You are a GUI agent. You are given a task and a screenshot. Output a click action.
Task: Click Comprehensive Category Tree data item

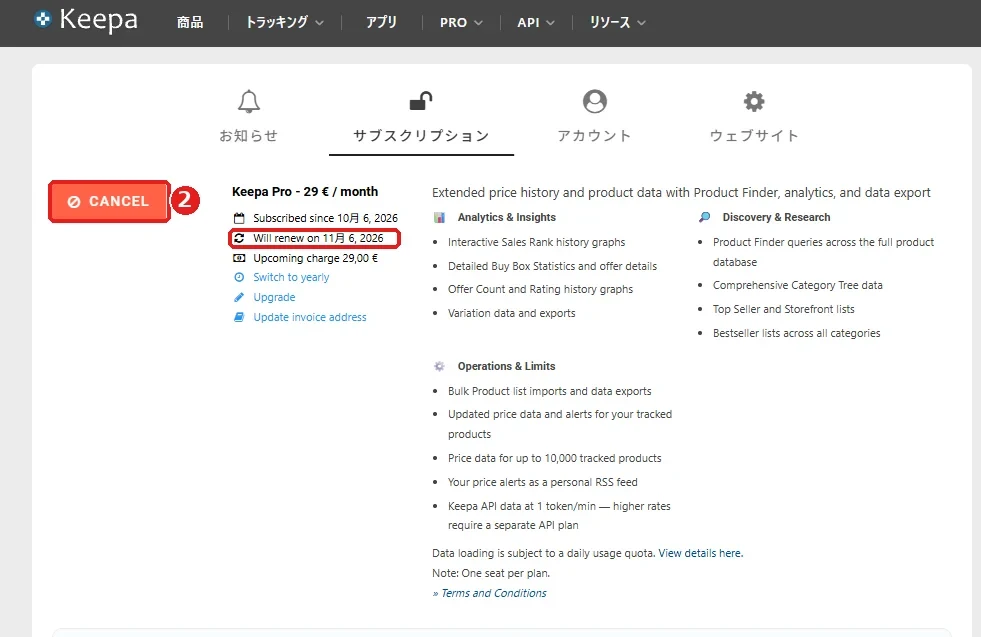[798, 285]
